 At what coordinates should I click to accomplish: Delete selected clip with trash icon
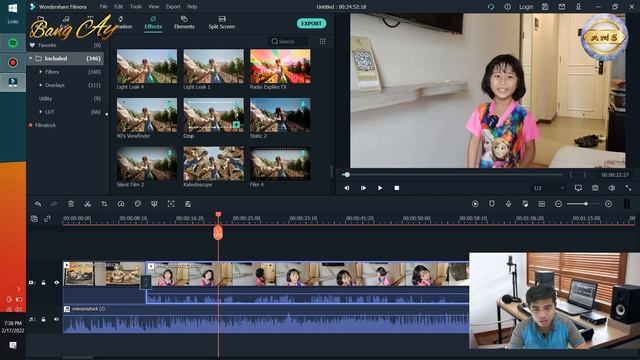click(x=71, y=204)
